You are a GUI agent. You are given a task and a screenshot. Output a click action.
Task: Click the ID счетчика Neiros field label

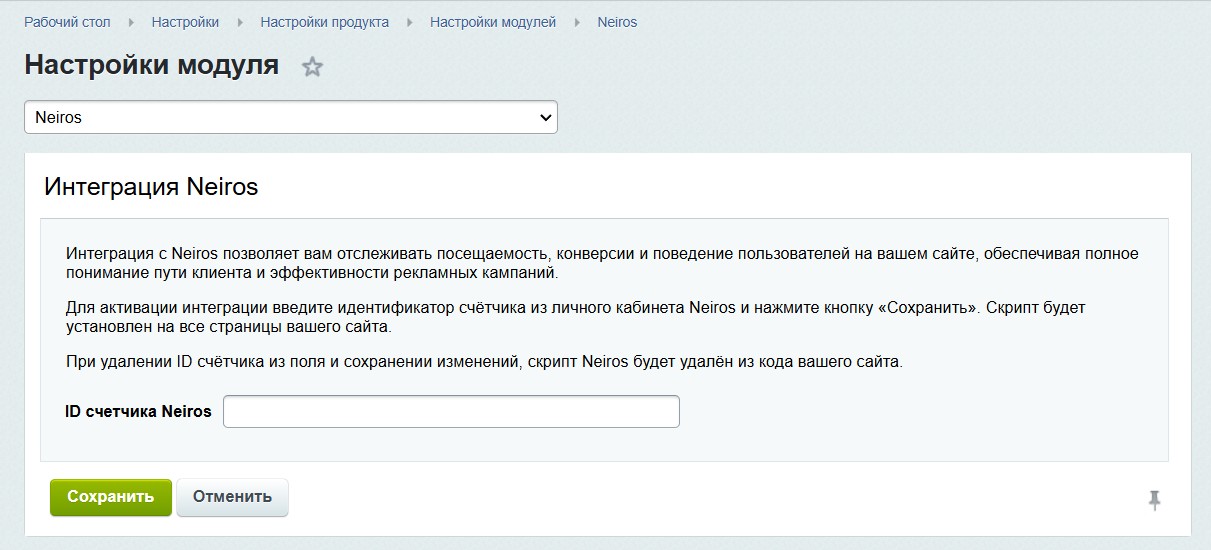pyautogui.click(x=138, y=411)
